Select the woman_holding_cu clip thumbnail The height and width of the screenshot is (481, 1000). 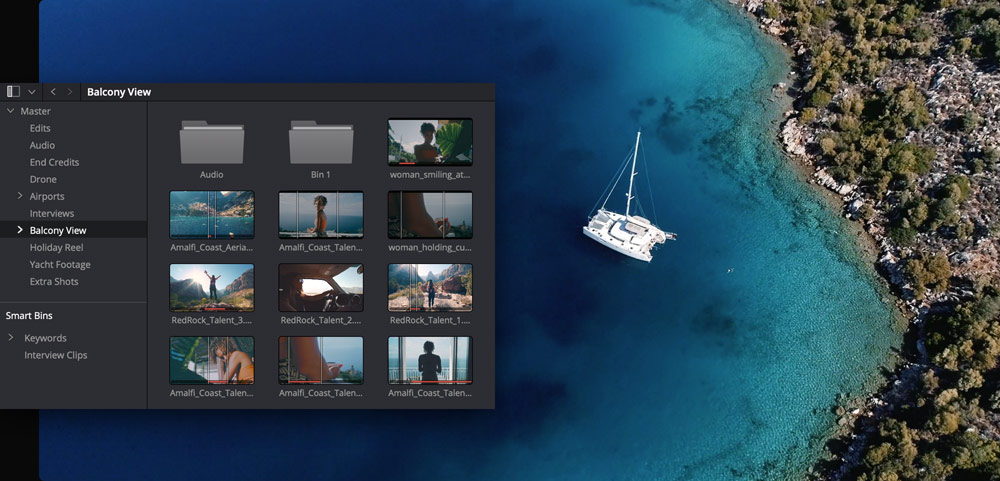430,214
